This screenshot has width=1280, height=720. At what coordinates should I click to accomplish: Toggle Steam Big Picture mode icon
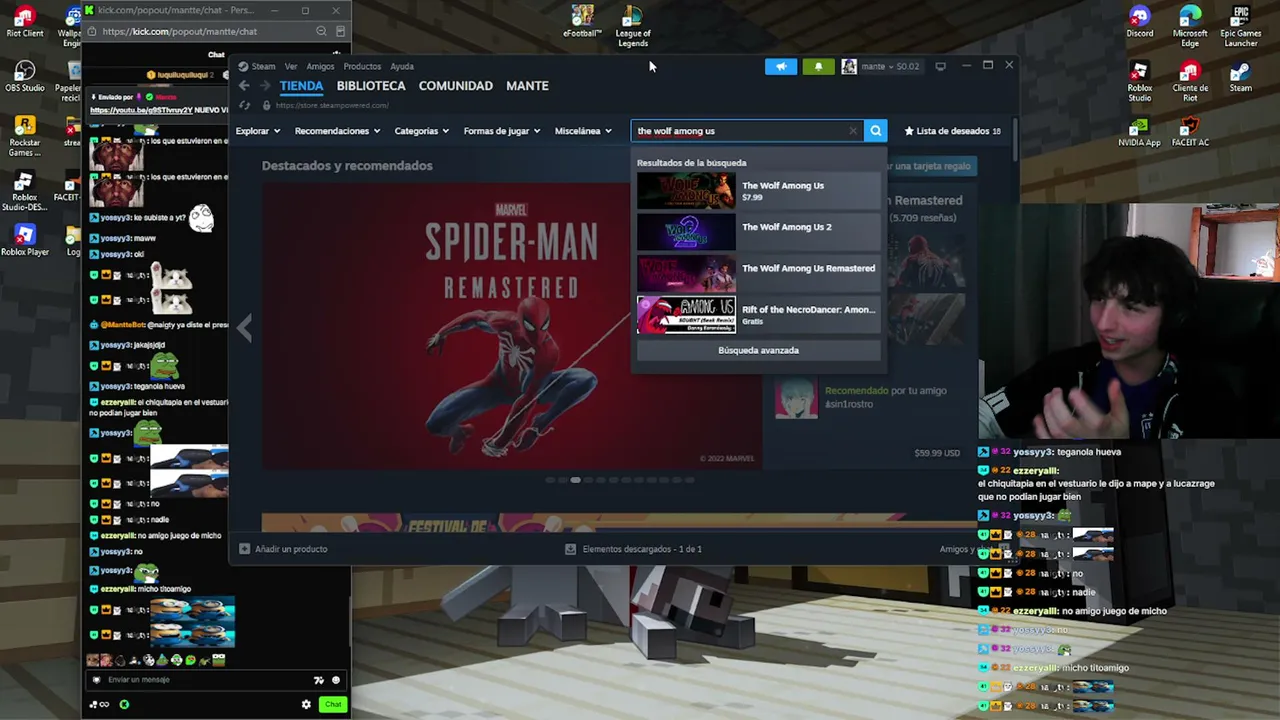pos(940,67)
